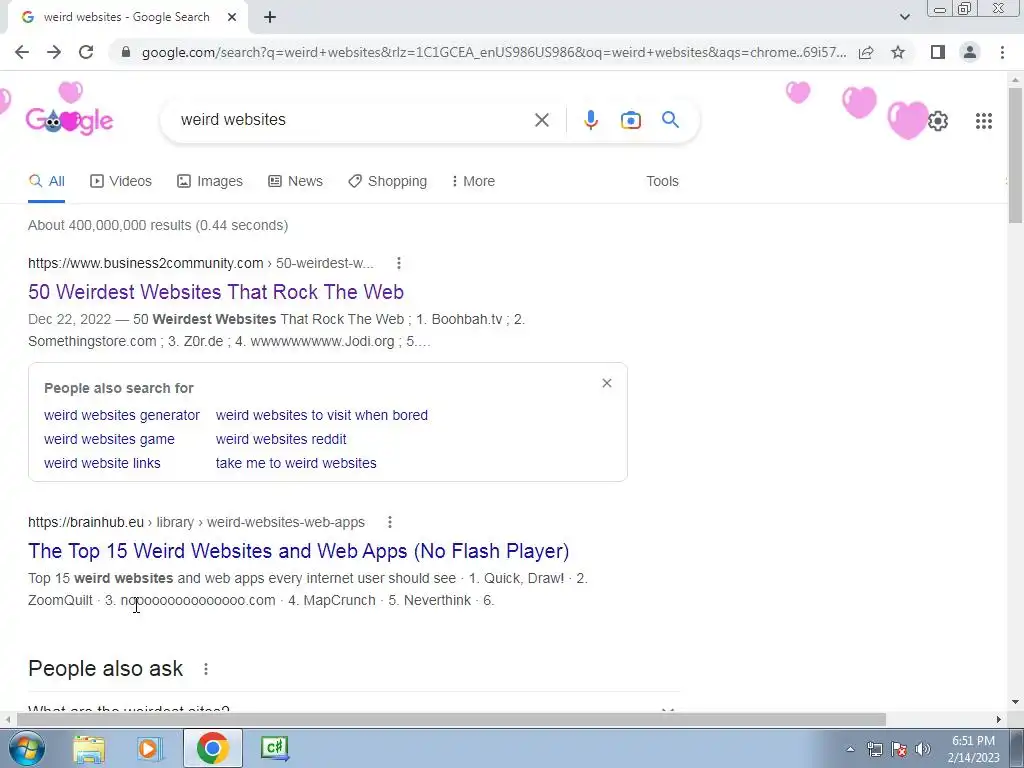Viewport: 1024px width, 768px height.
Task: Search weird websites to visit when bored
Action: tap(321, 415)
